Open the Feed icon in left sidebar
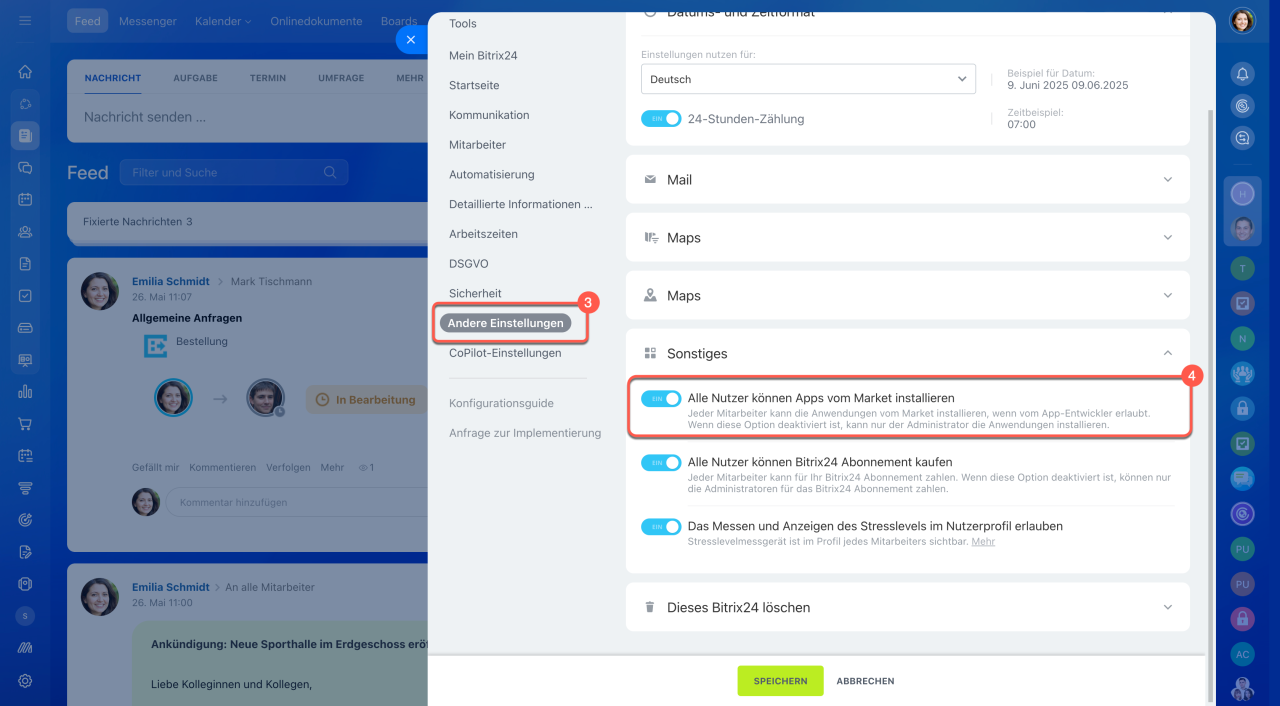This screenshot has height=706, width=1280. (x=25, y=135)
